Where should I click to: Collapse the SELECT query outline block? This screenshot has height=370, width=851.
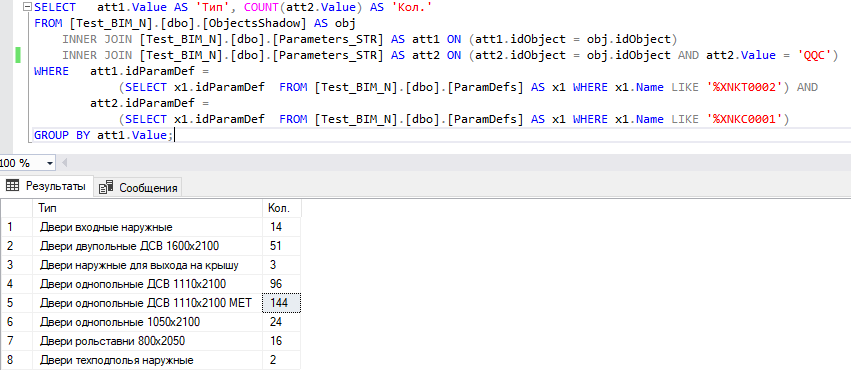[28, 8]
